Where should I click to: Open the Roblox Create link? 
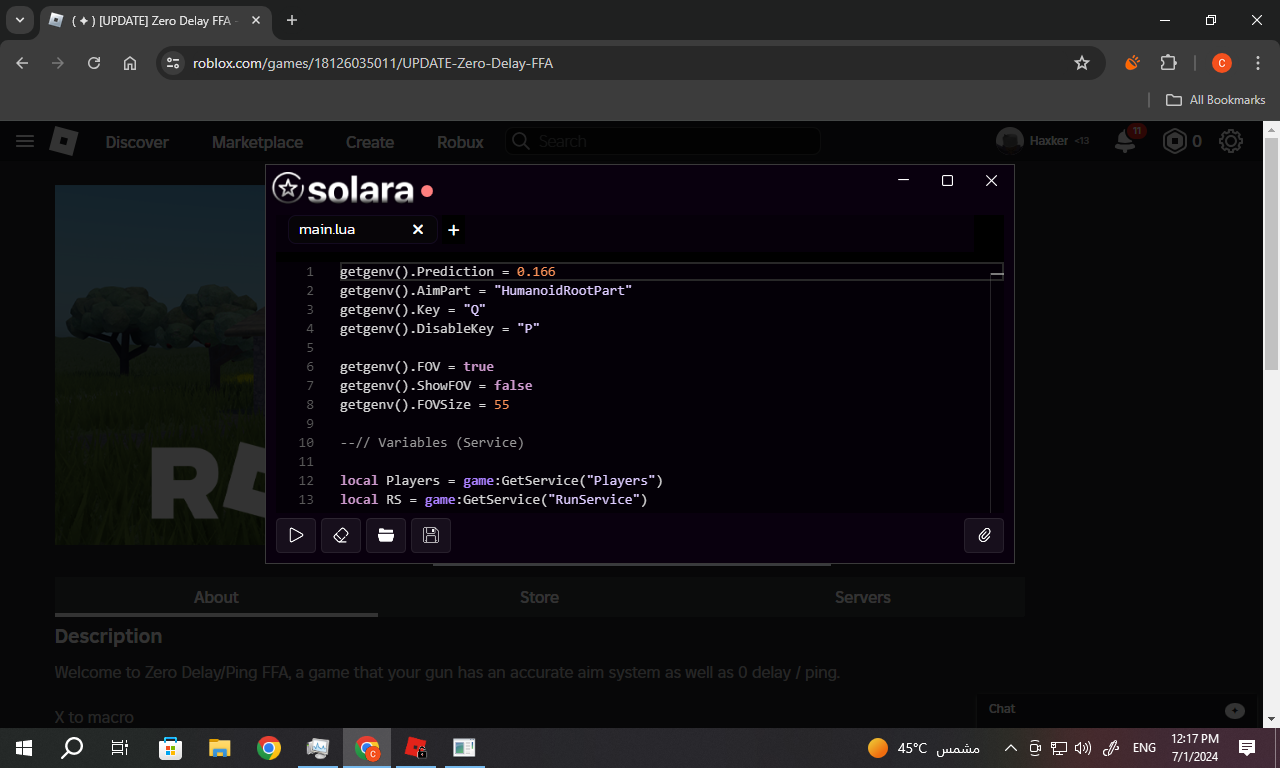[x=370, y=142]
